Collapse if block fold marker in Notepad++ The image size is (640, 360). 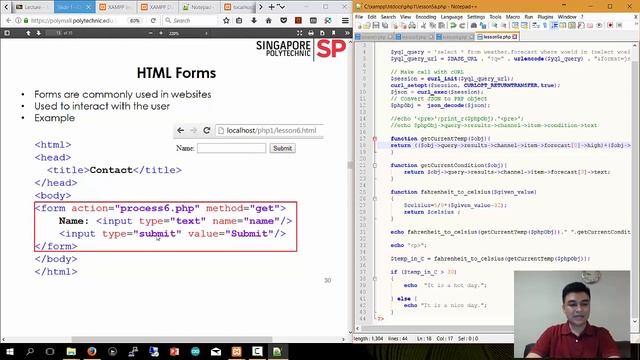click(375, 279)
